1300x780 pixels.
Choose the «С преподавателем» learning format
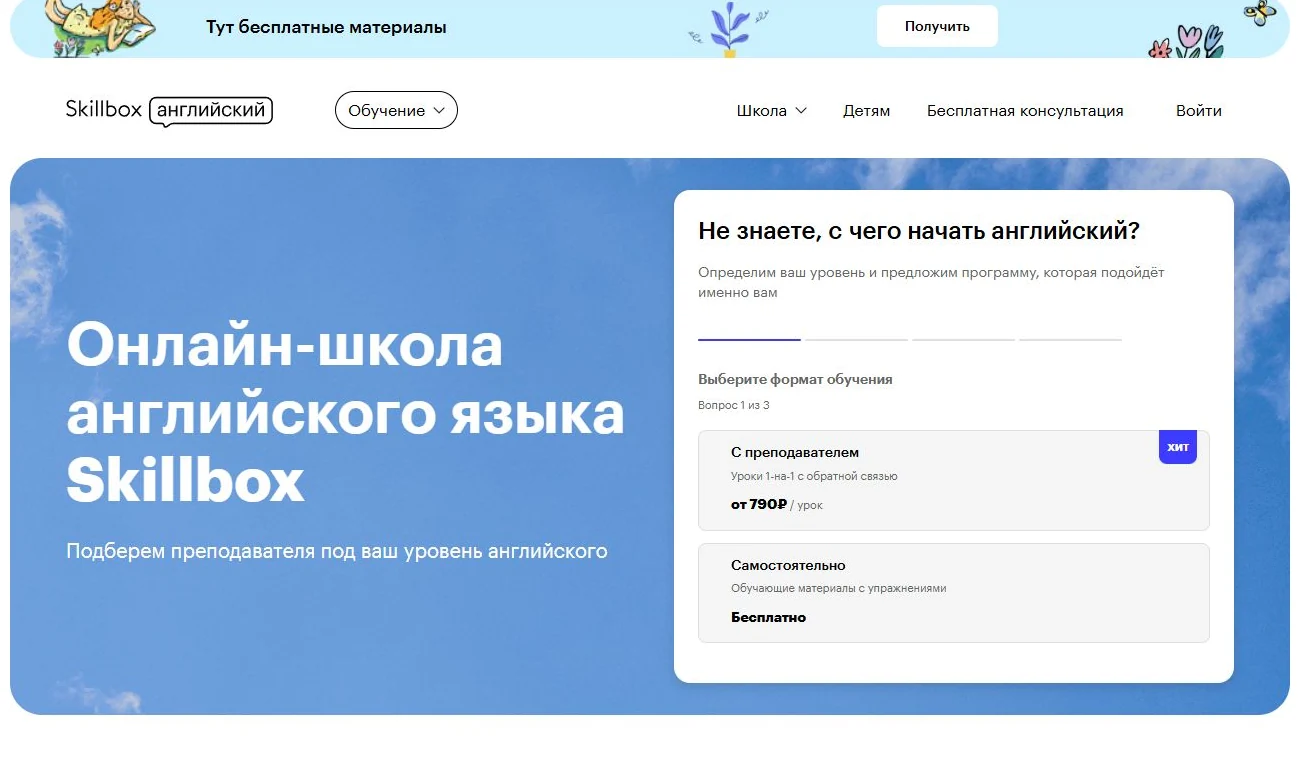pyautogui.click(x=954, y=480)
